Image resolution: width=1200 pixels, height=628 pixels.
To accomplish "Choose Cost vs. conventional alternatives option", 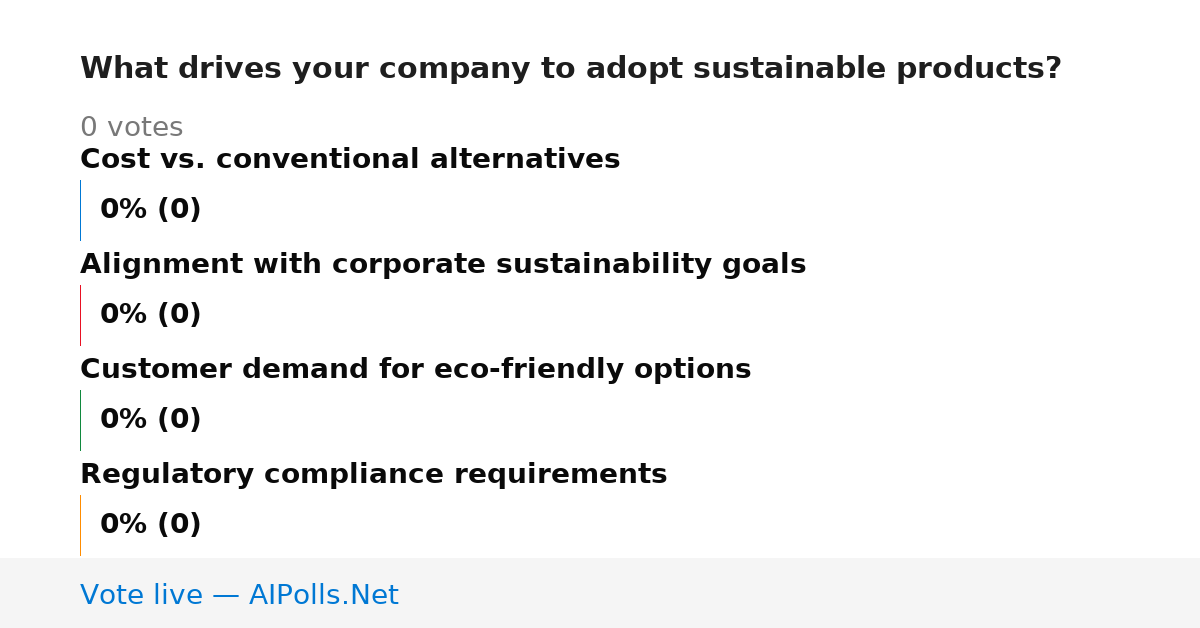I will point(350,160).
